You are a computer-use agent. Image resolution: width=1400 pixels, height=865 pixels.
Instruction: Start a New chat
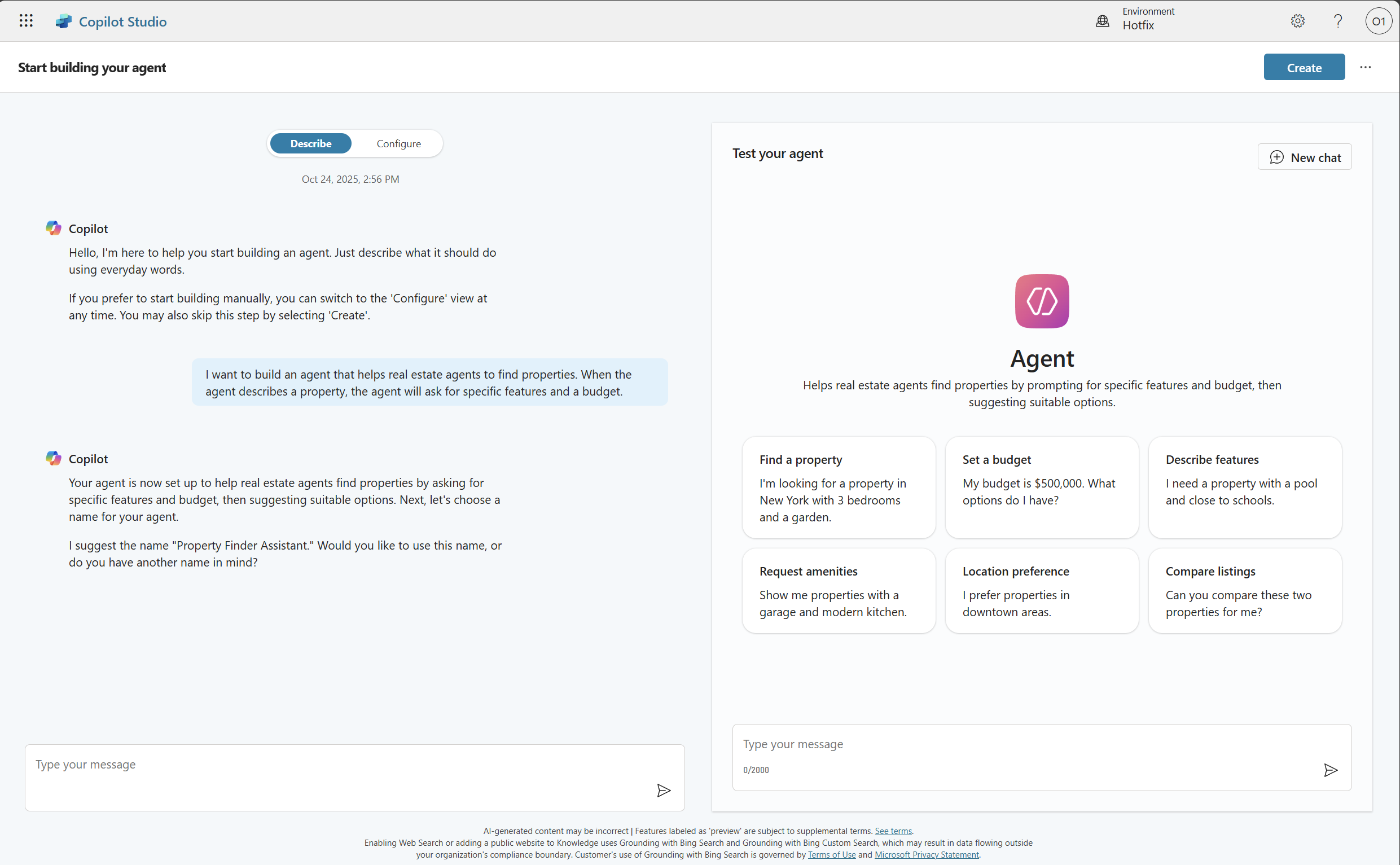coord(1304,157)
